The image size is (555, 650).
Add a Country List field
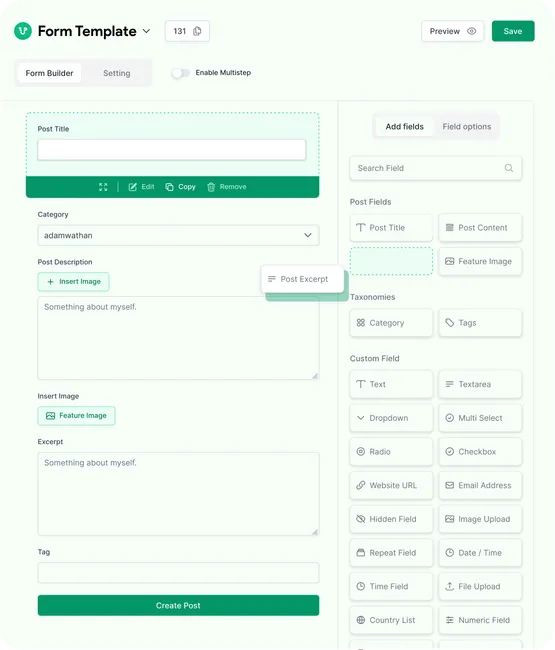tap(391, 620)
